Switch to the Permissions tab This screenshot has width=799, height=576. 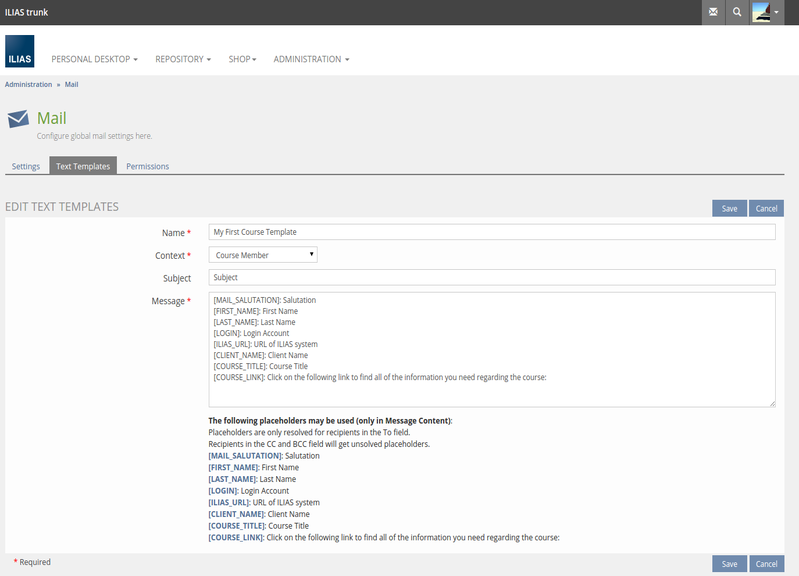(x=147, y=166)
